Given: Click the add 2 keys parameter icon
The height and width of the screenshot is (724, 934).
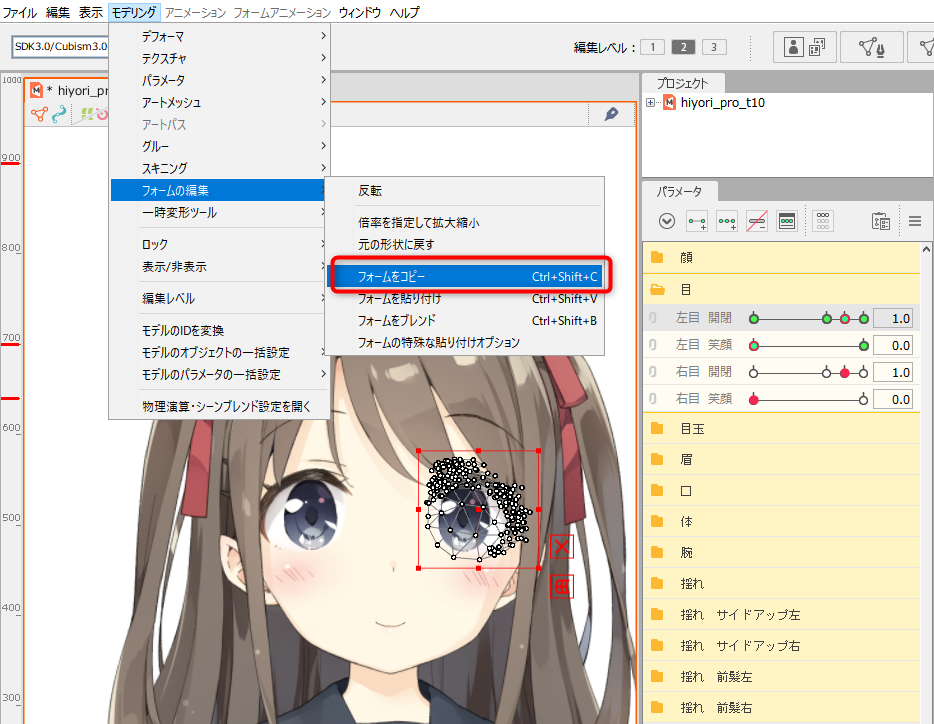Looking at the screenshot, I should [x=697, y=221].
